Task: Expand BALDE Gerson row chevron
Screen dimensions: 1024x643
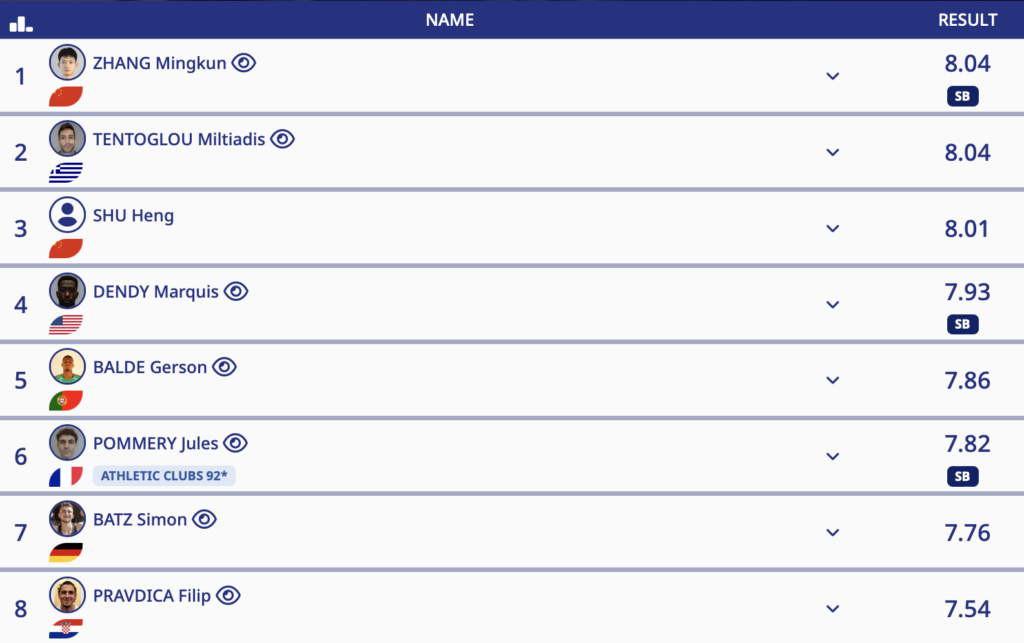Action: pos(832,381)
